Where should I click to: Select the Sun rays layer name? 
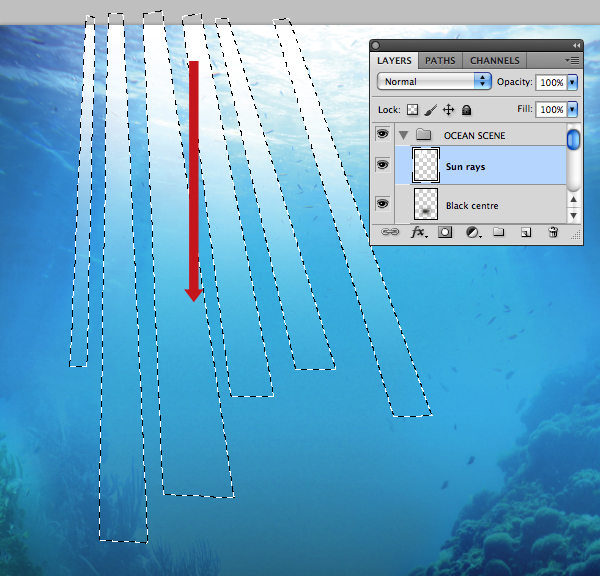pos(465,167)
